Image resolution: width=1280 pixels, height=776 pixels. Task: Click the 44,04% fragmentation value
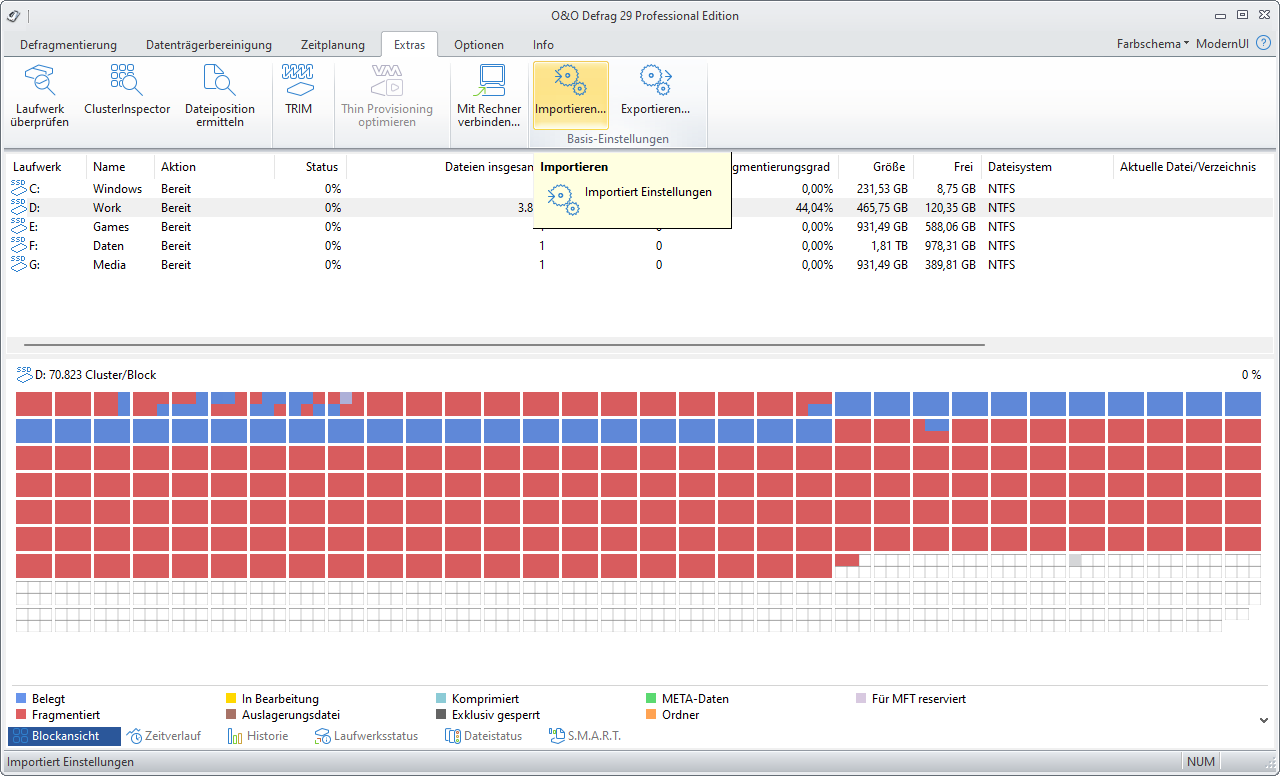click(813, 207)
